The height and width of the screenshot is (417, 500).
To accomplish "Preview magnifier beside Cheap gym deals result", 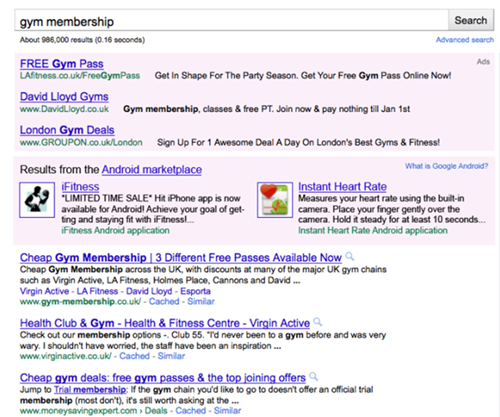I will pos(314,376).
